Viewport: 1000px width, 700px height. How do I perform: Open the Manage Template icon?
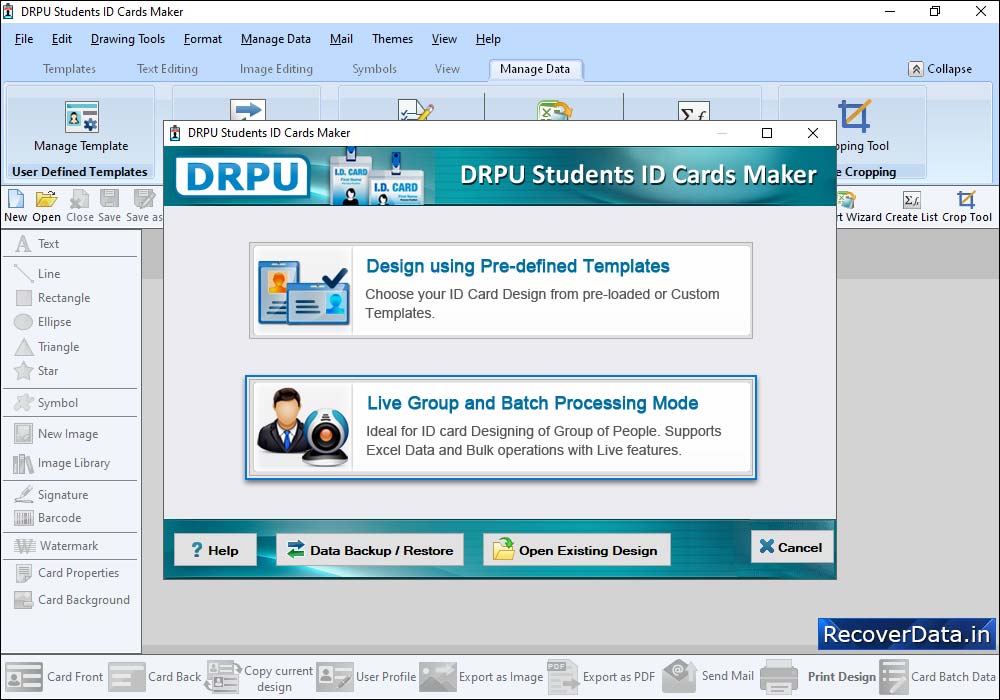click(82, 118)
